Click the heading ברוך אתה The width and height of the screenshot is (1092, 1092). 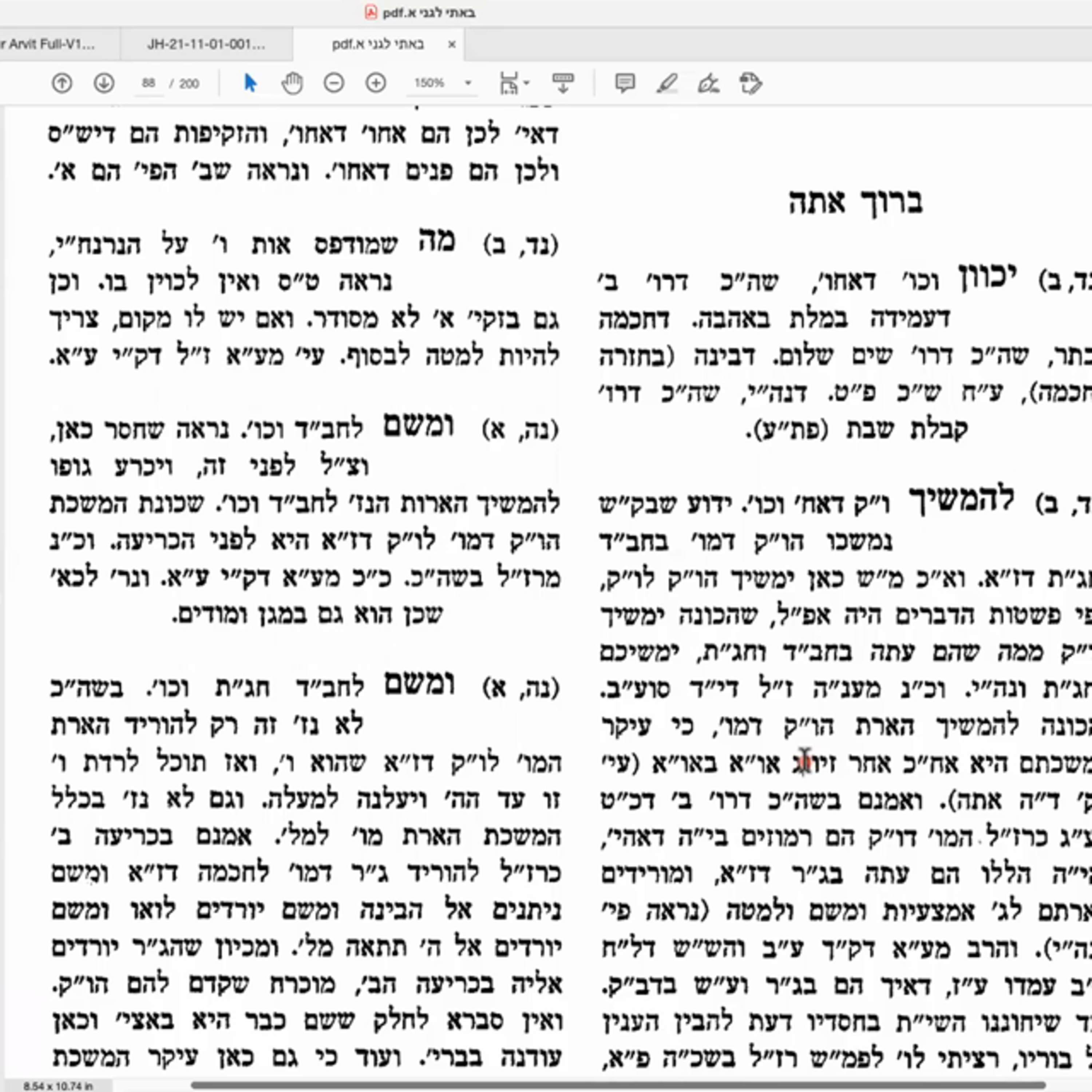pyautogui.click(x=855, y=202)
